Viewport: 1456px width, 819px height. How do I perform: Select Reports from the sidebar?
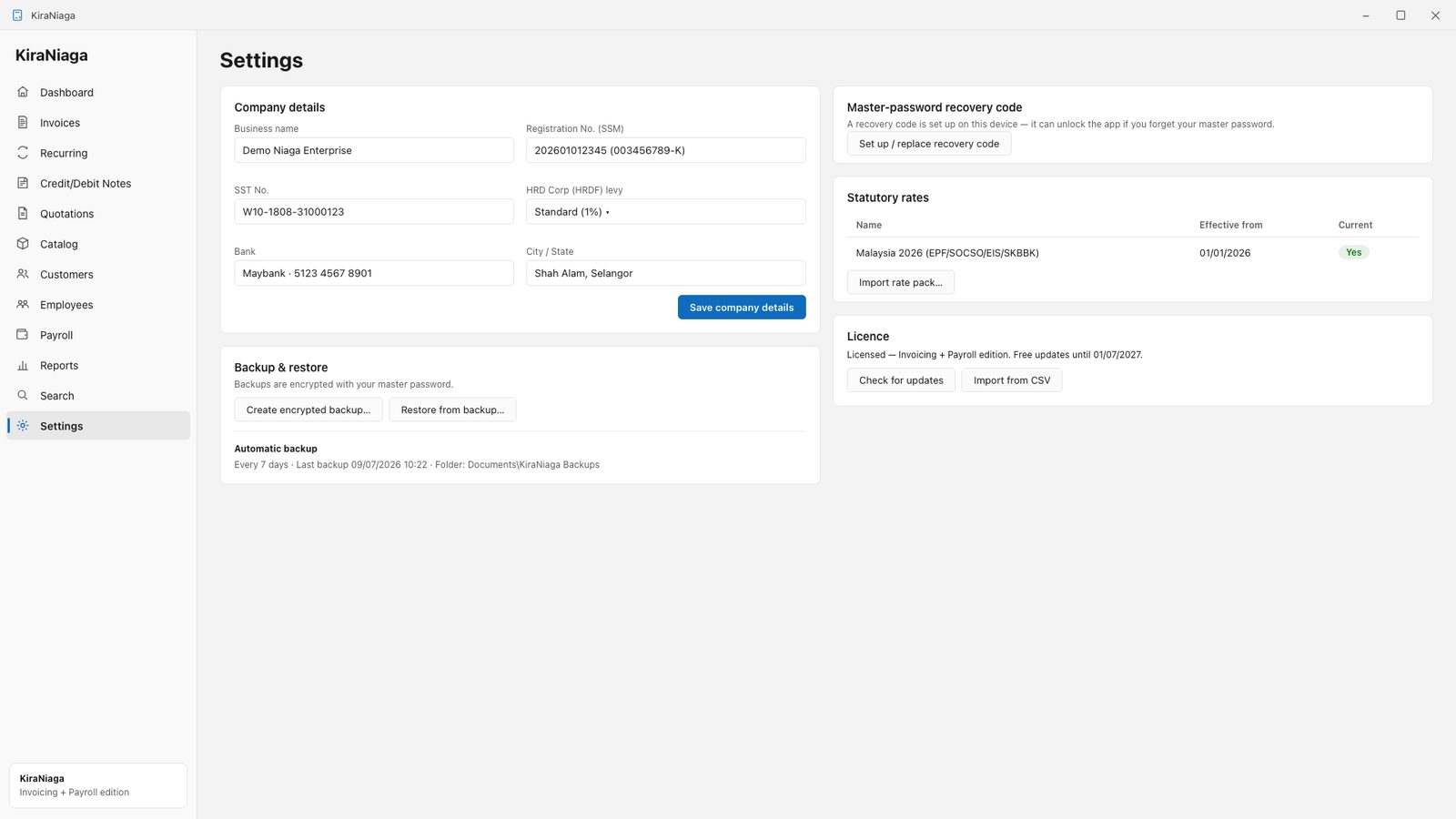coord(98,365)
